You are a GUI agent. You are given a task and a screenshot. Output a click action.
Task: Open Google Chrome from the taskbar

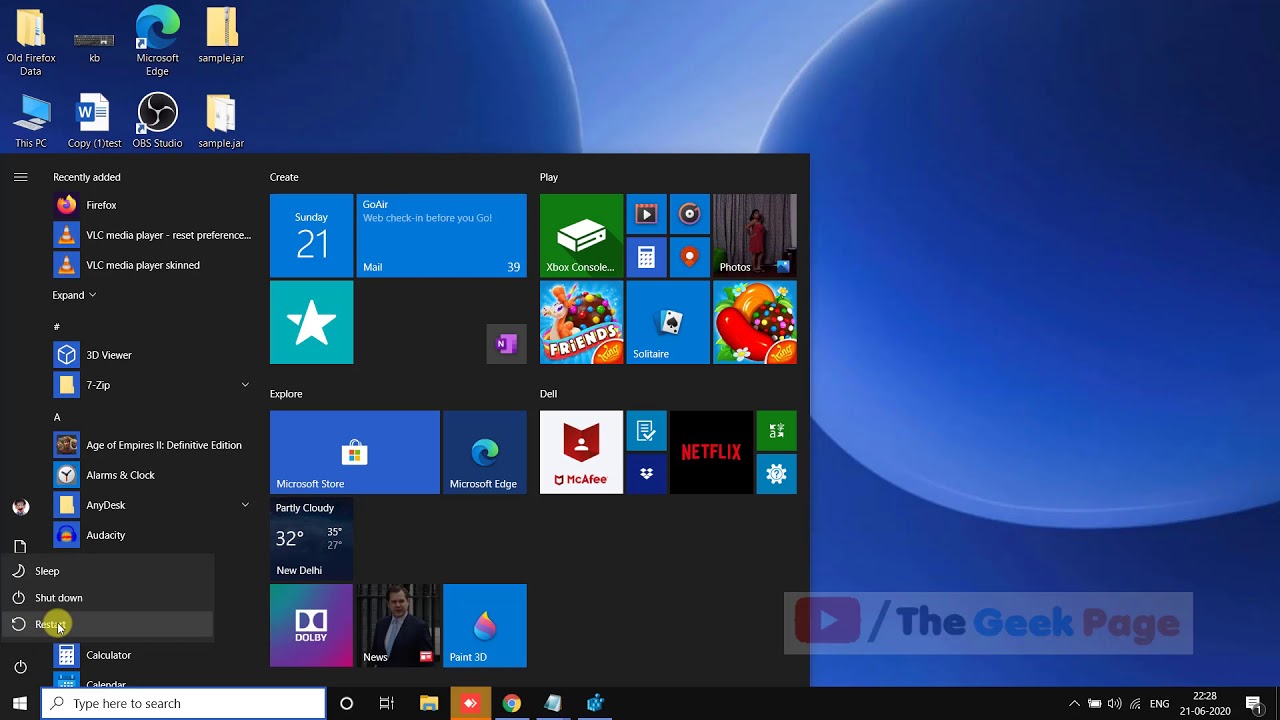pos(511,703)
